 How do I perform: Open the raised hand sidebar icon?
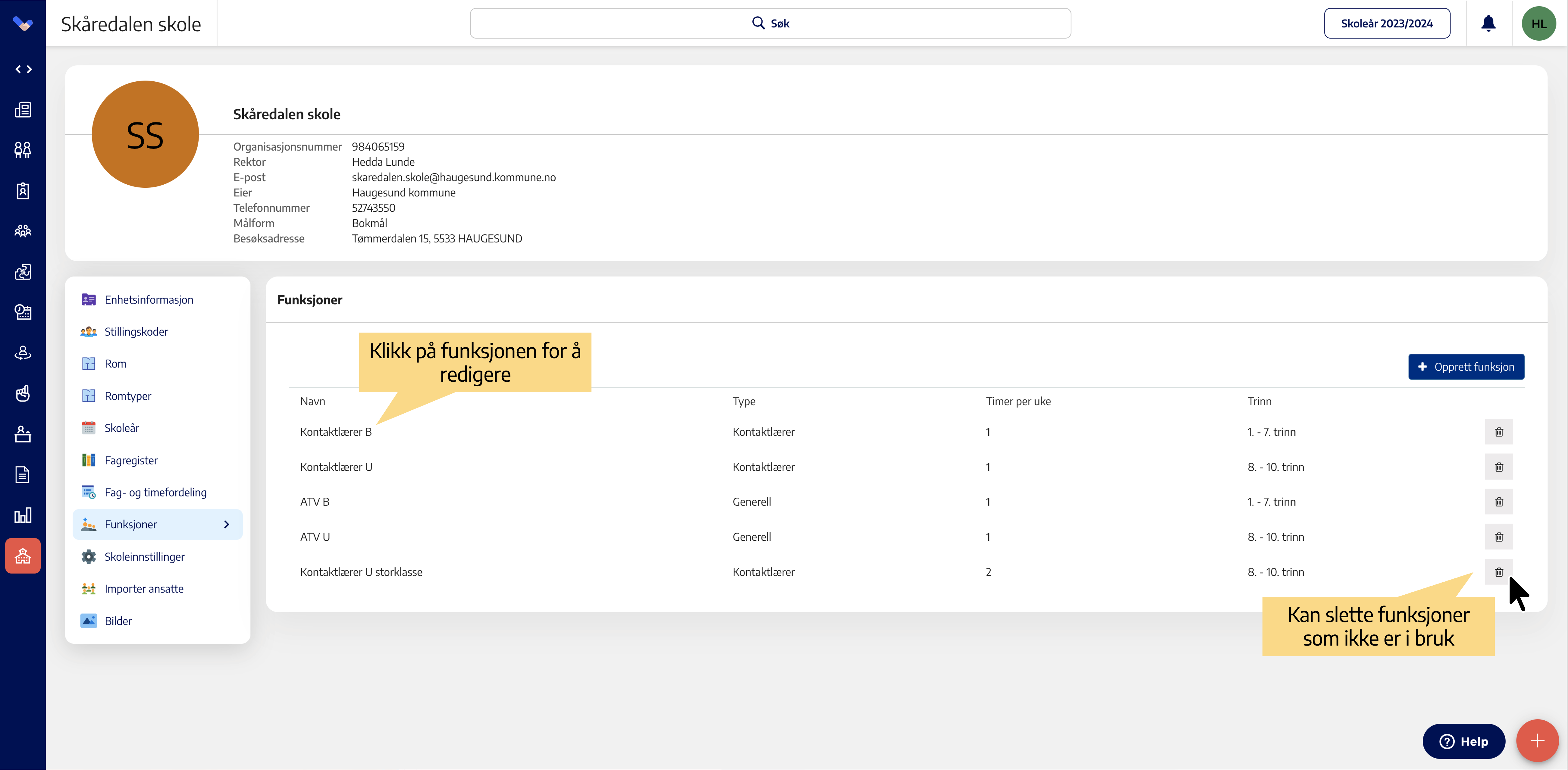tap(23, 393)
